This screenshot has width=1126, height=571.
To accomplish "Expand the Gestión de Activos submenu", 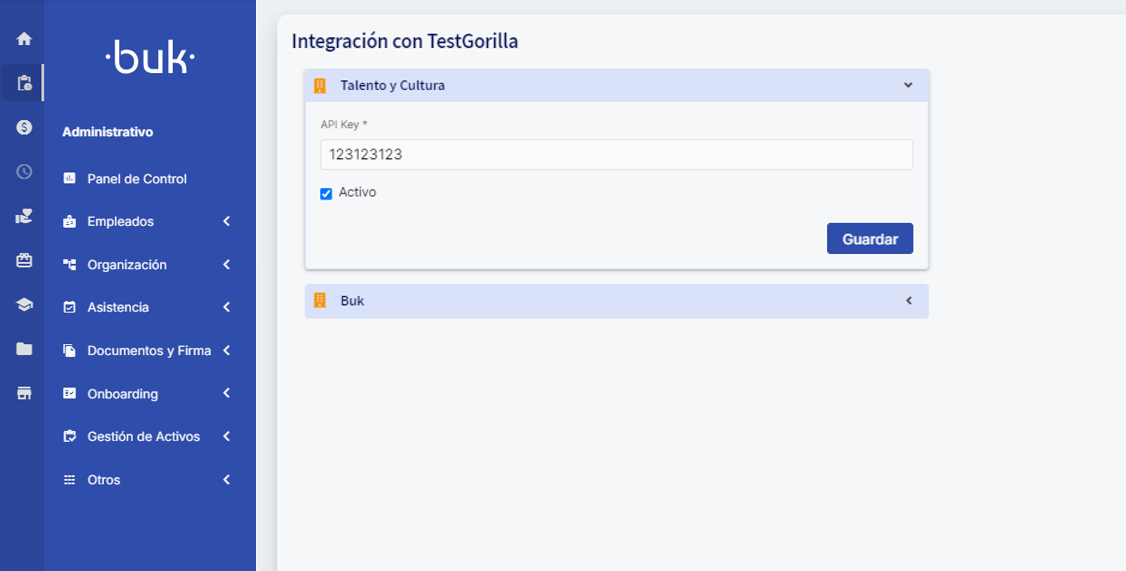I will pyautogui.click(x=226, y=437).
